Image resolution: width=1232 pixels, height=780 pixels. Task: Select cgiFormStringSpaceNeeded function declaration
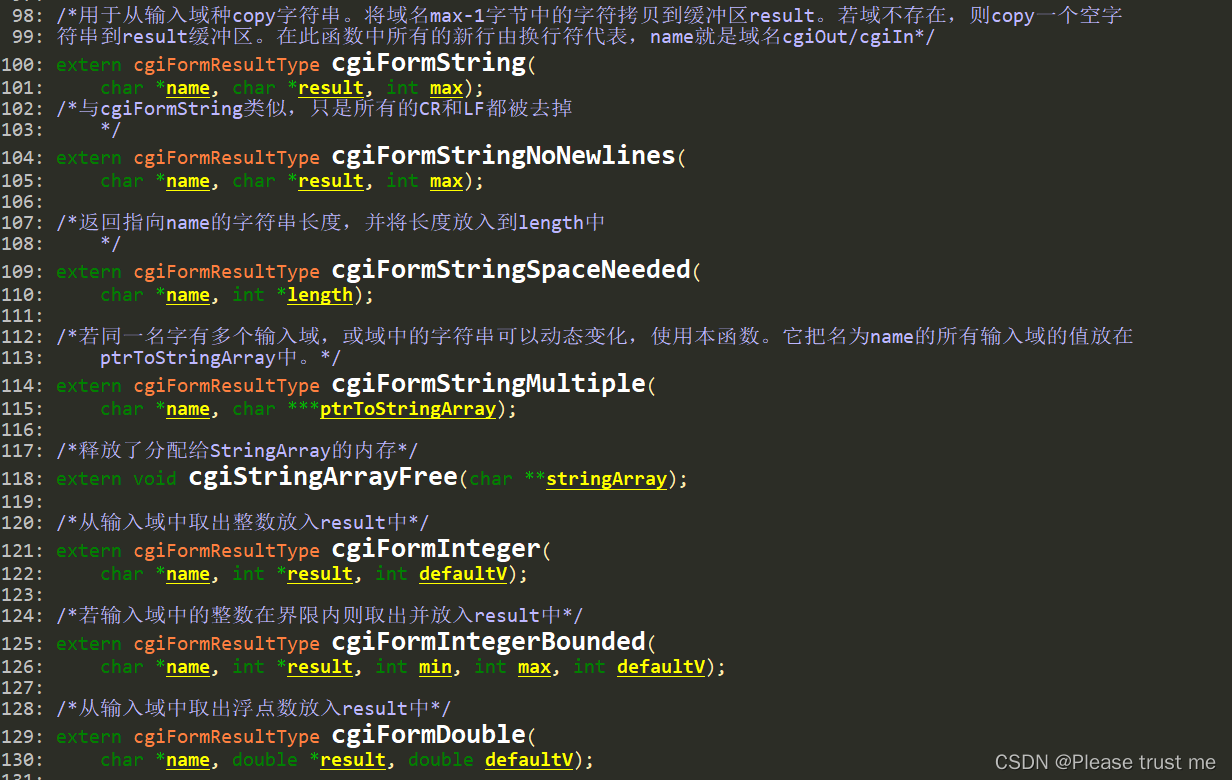511,270
